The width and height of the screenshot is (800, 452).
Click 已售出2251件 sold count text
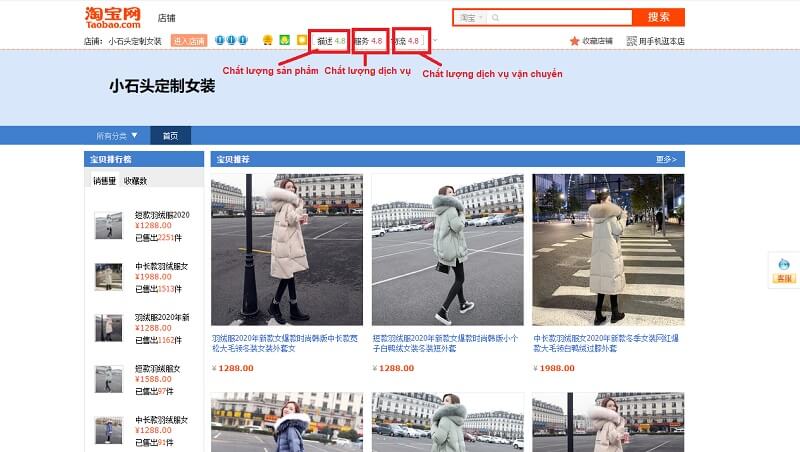click(158, 237)
